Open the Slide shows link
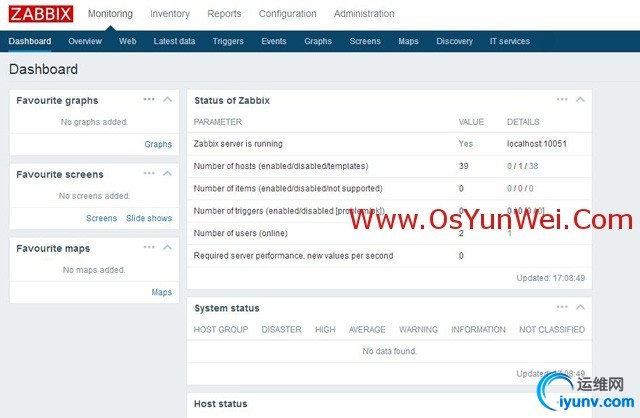 point(149,218)
